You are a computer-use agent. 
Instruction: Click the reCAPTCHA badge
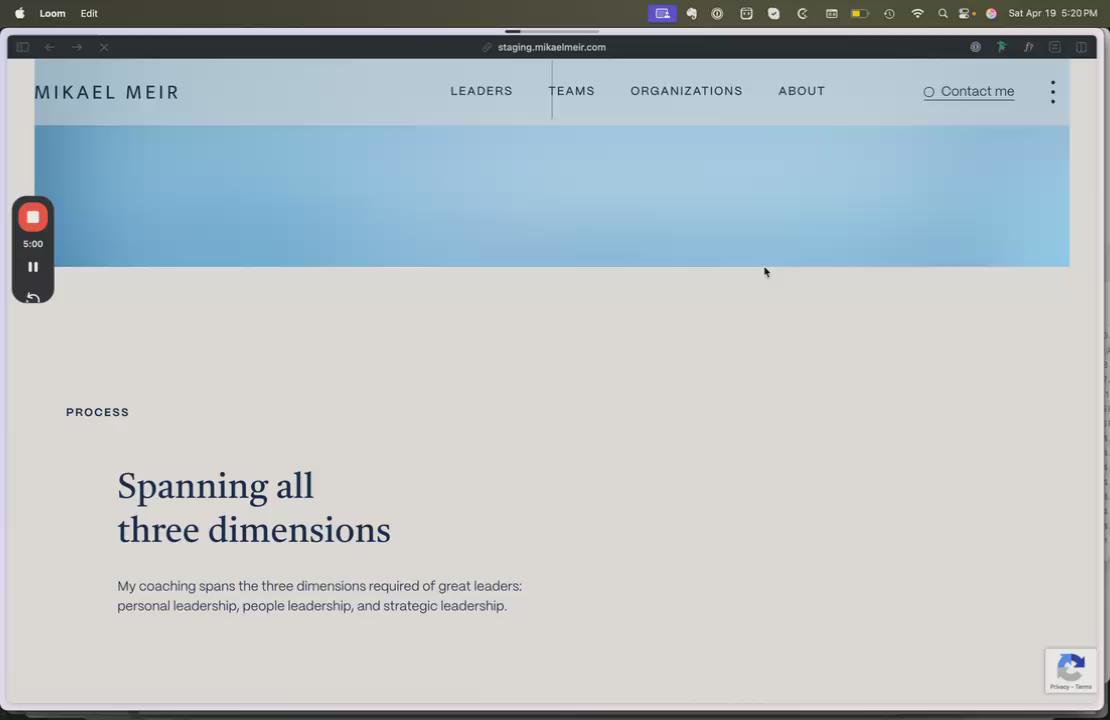click(x=1070, y=670)
